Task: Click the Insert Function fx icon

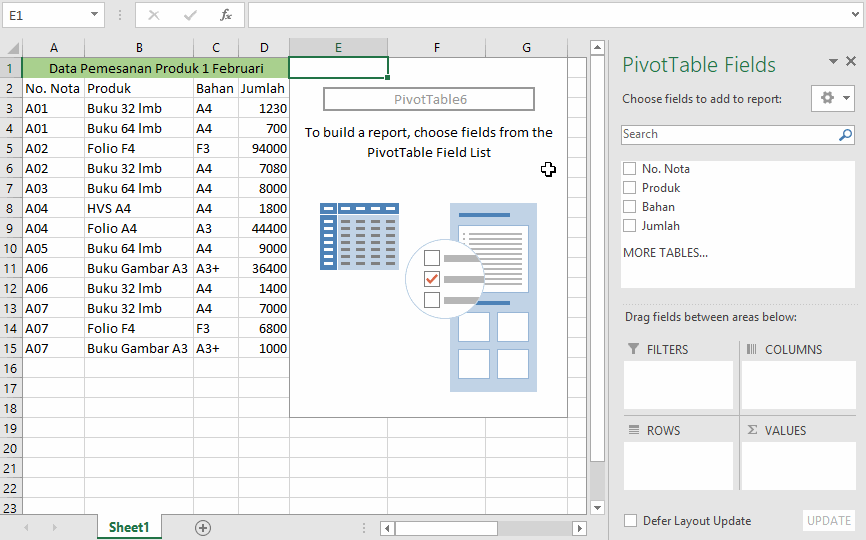Action: coord(226,15)
